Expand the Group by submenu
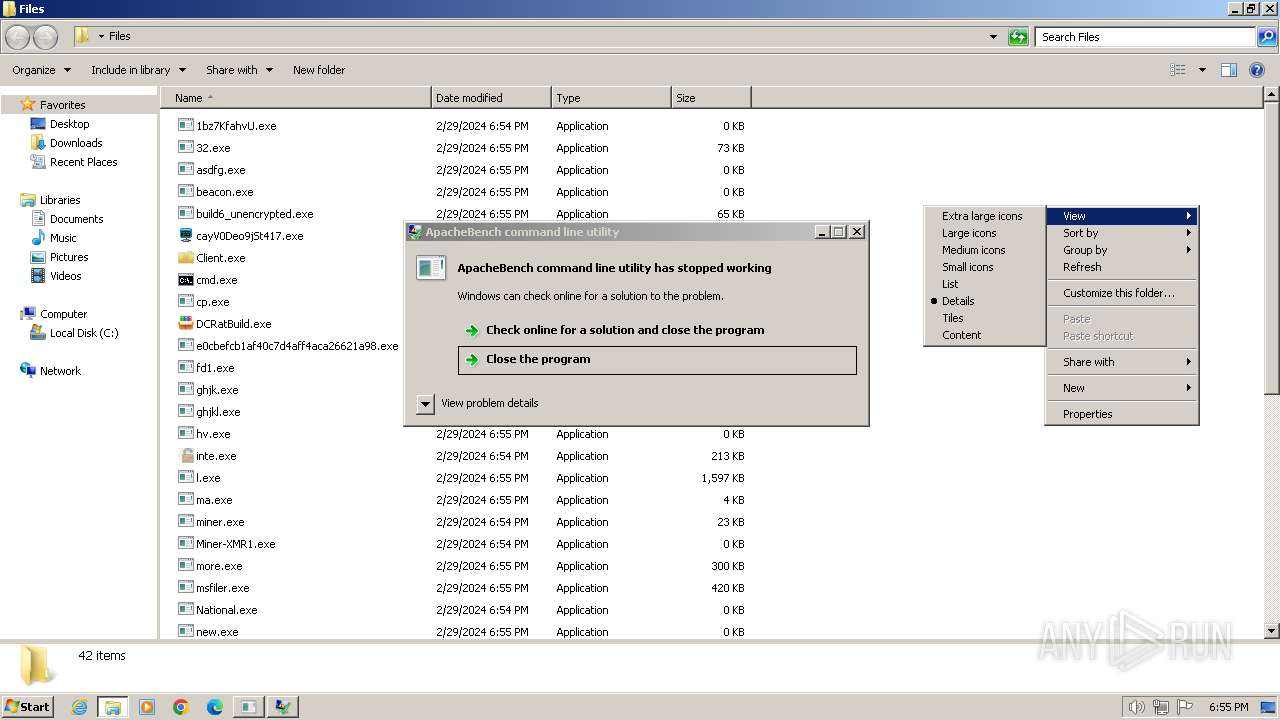 (1122, 250)
